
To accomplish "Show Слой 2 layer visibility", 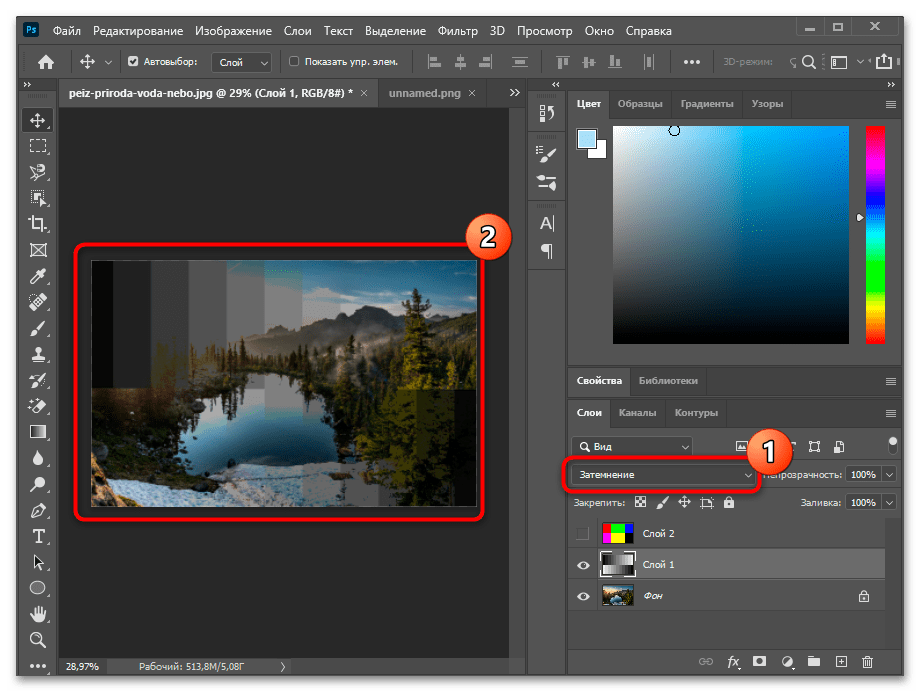I will pyautogui.click(x=583, y=535).
